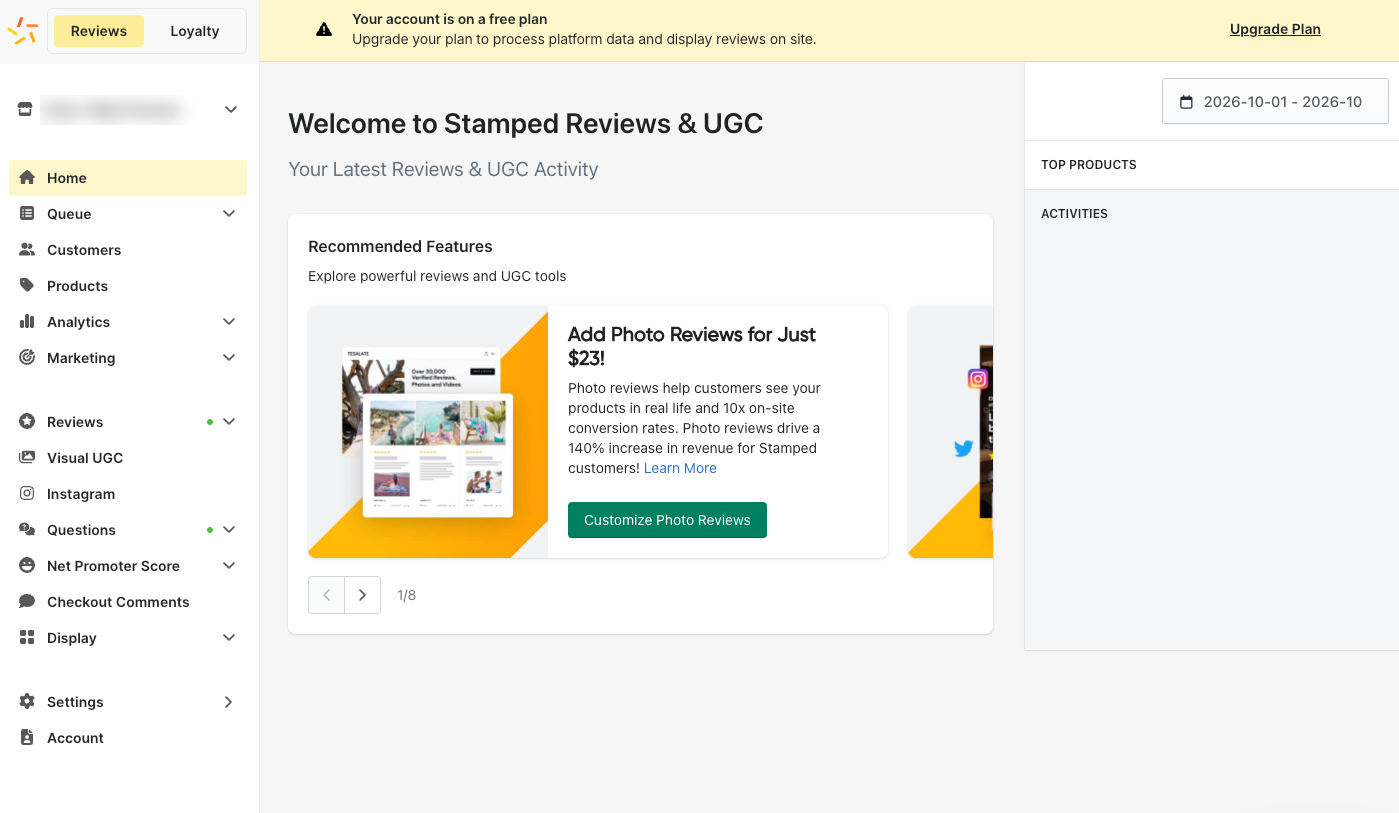Click the partially visible next feature card
Screen dimensions: 1399x813
point(950,432)
